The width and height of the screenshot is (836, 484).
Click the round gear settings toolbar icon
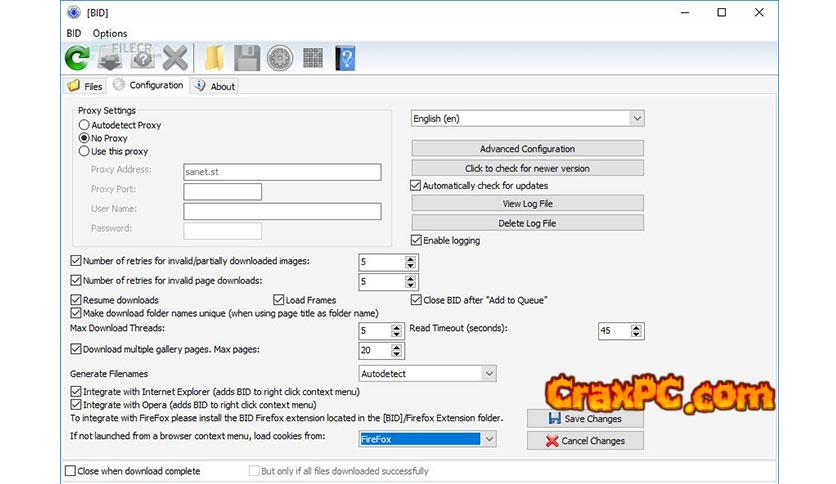[x=279, y=58]
